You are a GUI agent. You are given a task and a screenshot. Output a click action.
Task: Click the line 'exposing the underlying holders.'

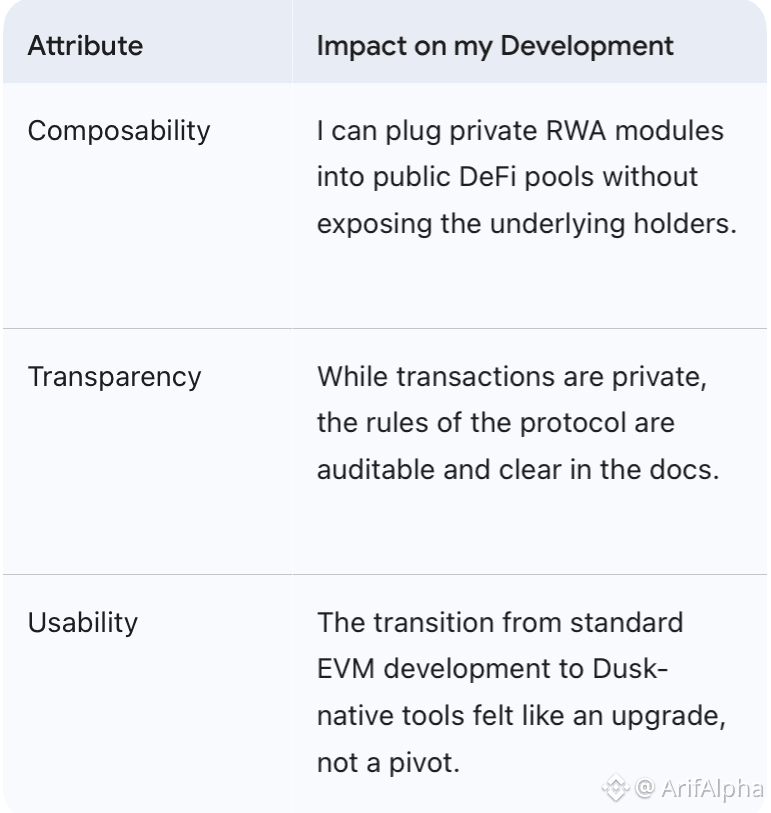tap(526, 223)
